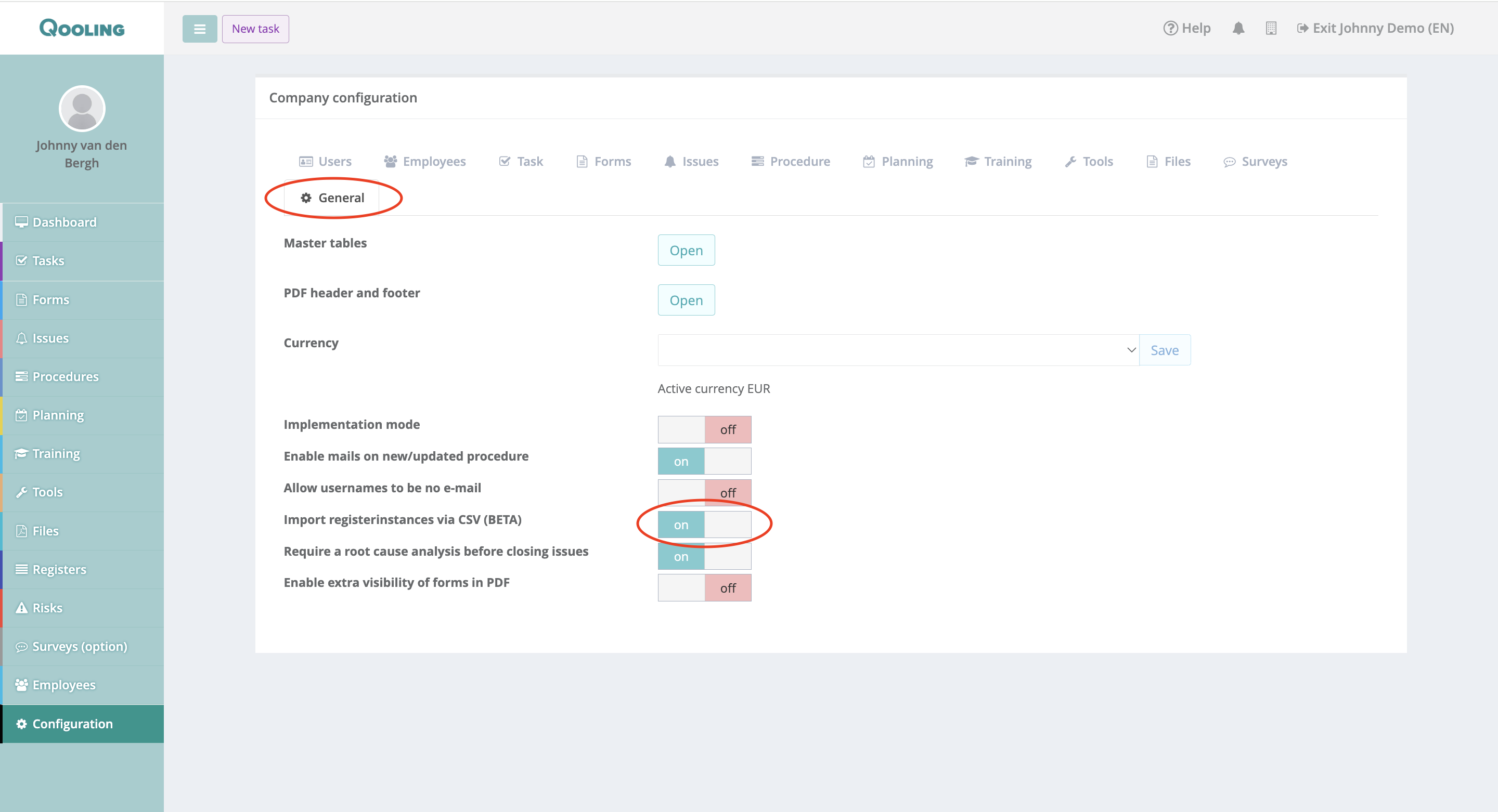Viewport: 1498px width, 812px height.
Task: Go to Registers in sidebar
Action: click(x=59, y=569)
